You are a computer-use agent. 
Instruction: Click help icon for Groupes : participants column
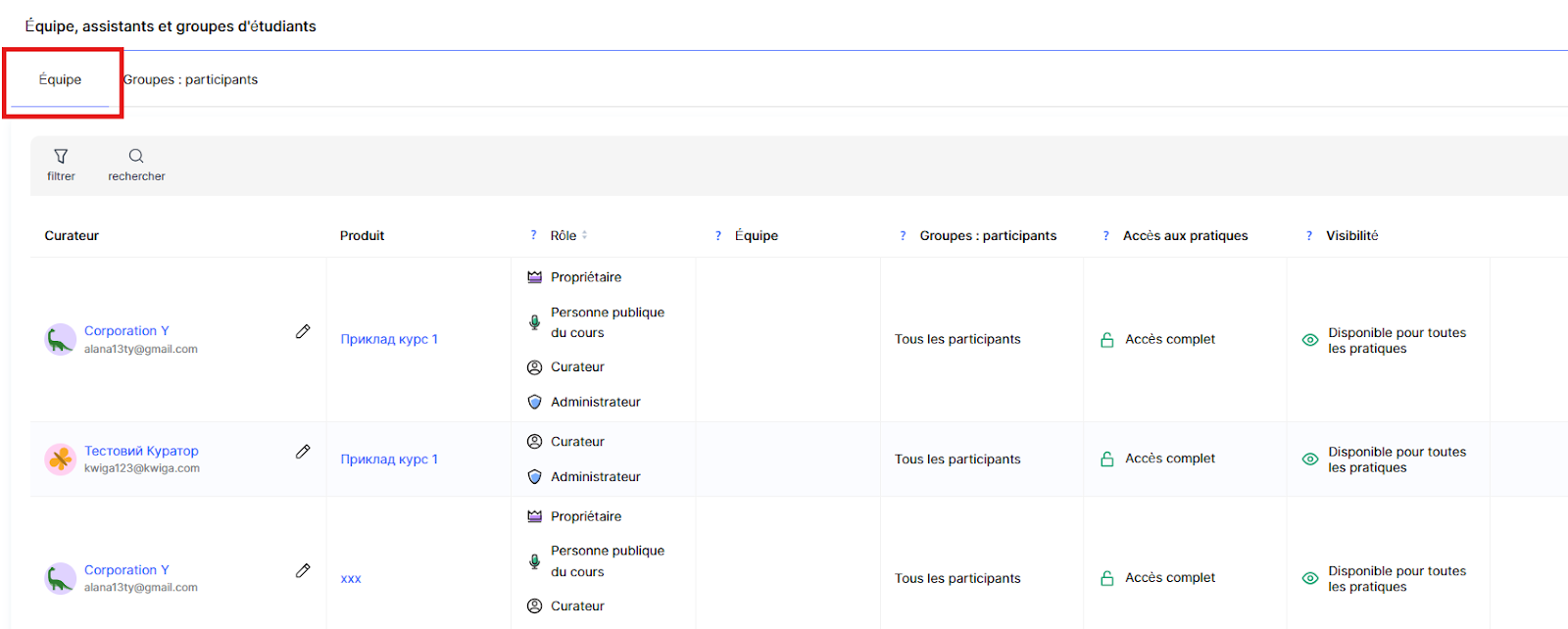click(x=903, y=235)
